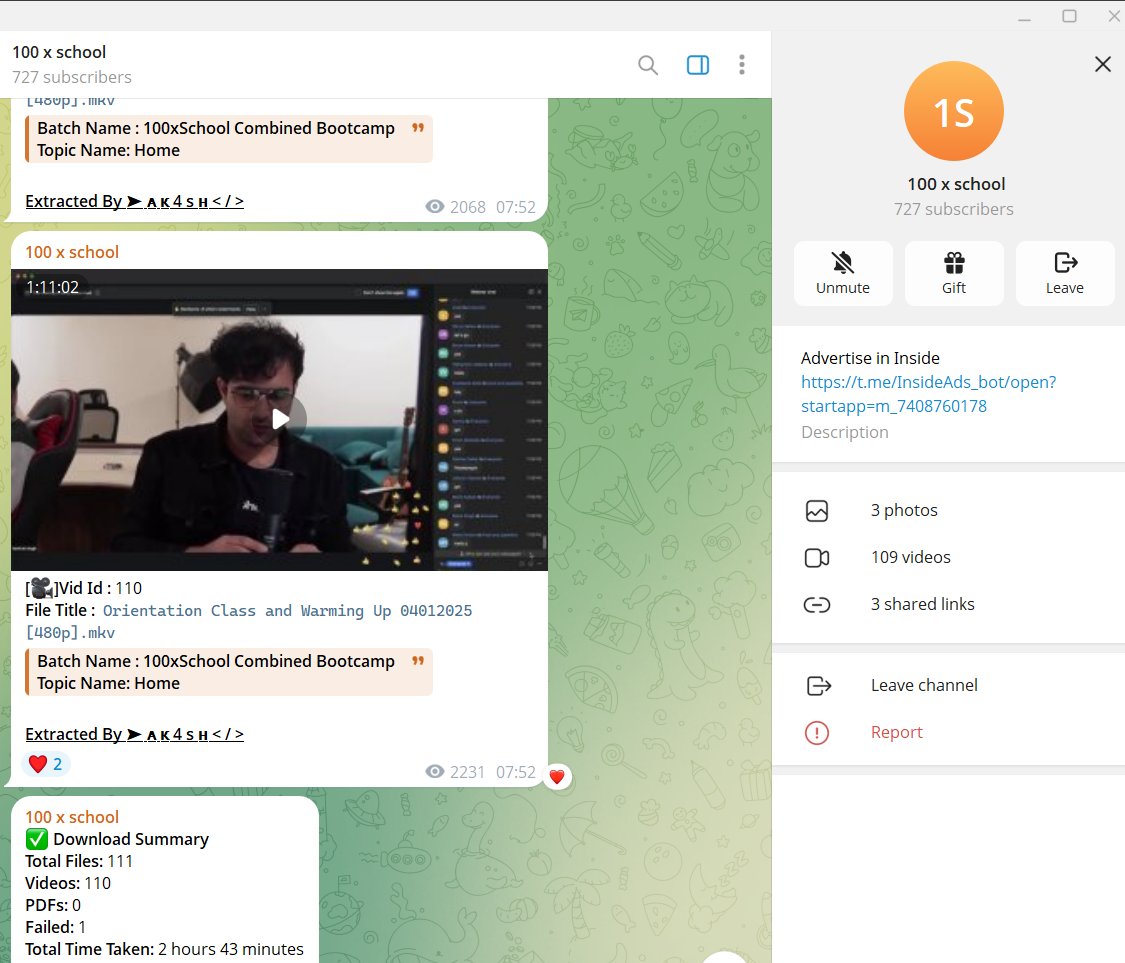Click the Leave button under avatar
1125x963 pixels.
[x=1065, y=273]
